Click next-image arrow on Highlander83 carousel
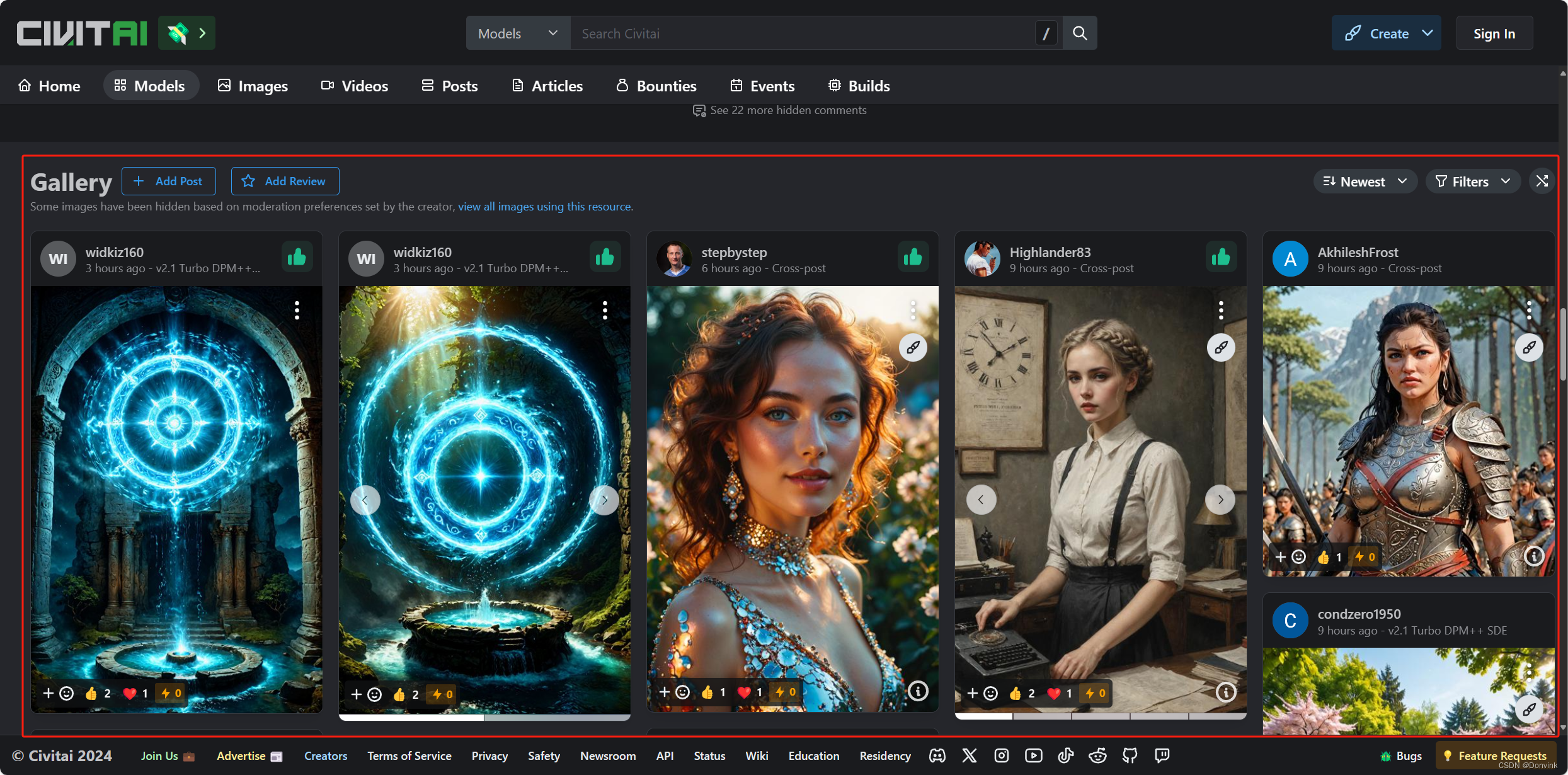 pyautogui.click(x=1220, y=500)
